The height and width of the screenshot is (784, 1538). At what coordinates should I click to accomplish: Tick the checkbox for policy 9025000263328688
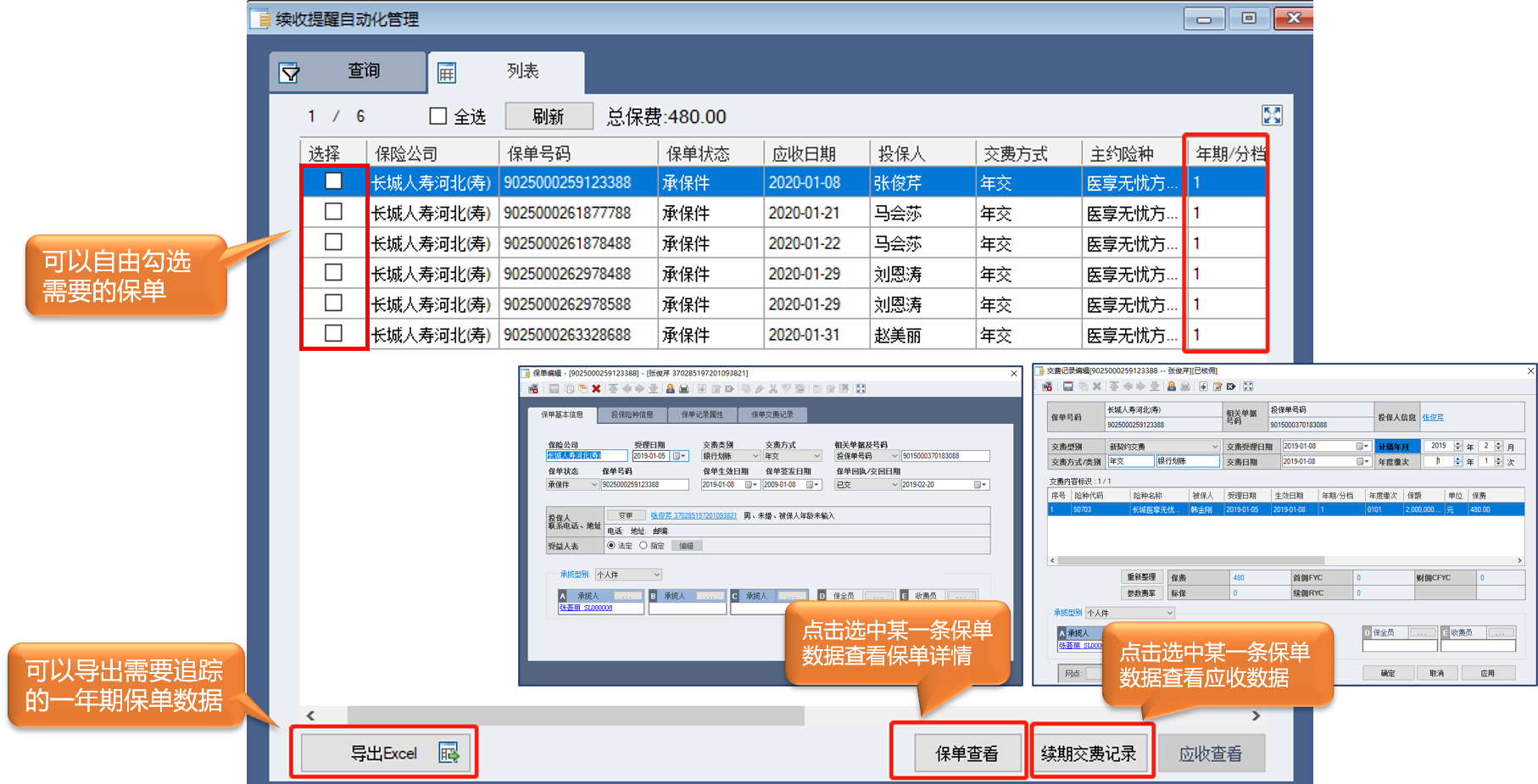(x=333, y=334)
